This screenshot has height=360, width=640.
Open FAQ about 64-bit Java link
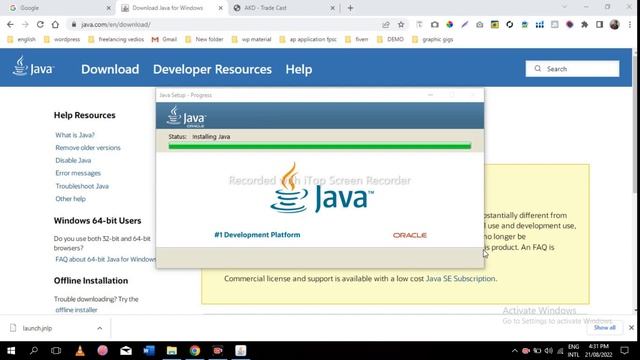(x=105, y=259)
